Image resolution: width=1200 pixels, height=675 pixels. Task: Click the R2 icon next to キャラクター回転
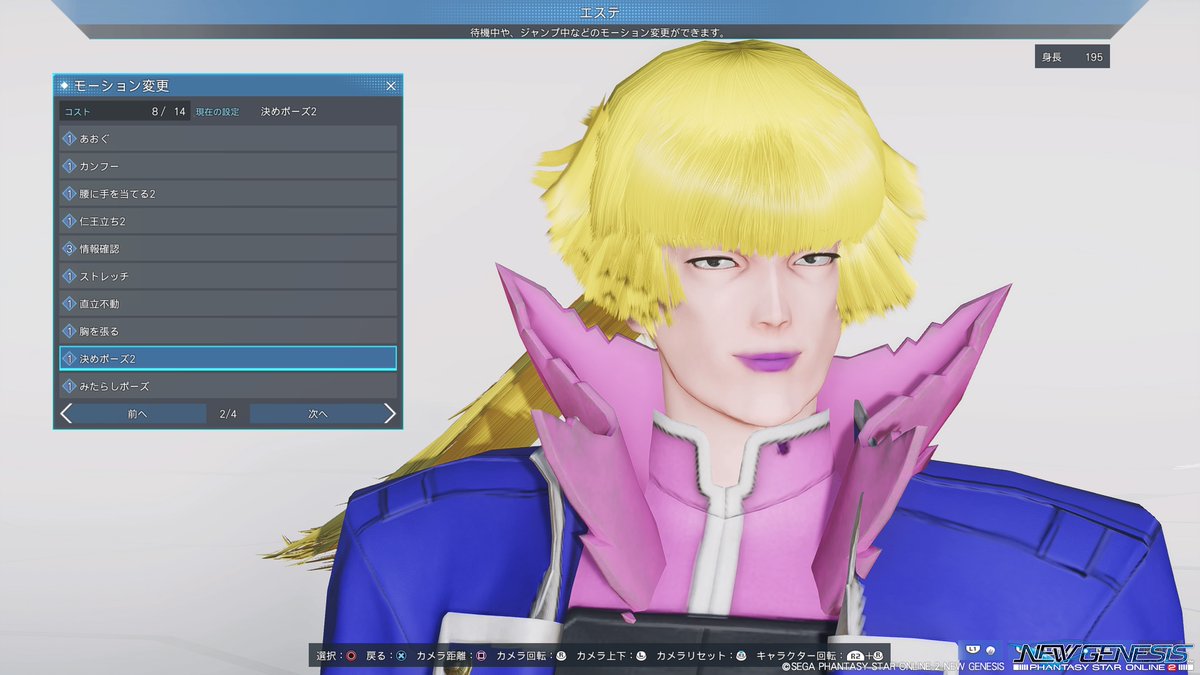coord(856,657)
